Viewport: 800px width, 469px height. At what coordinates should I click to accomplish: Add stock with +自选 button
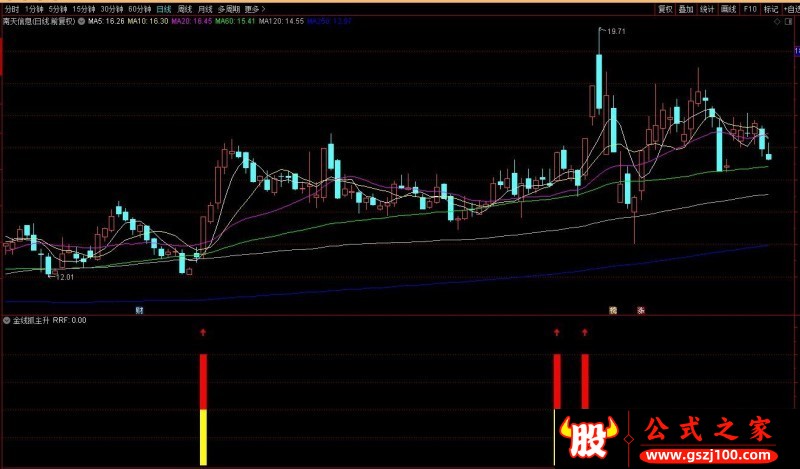(x=791, y=9)
